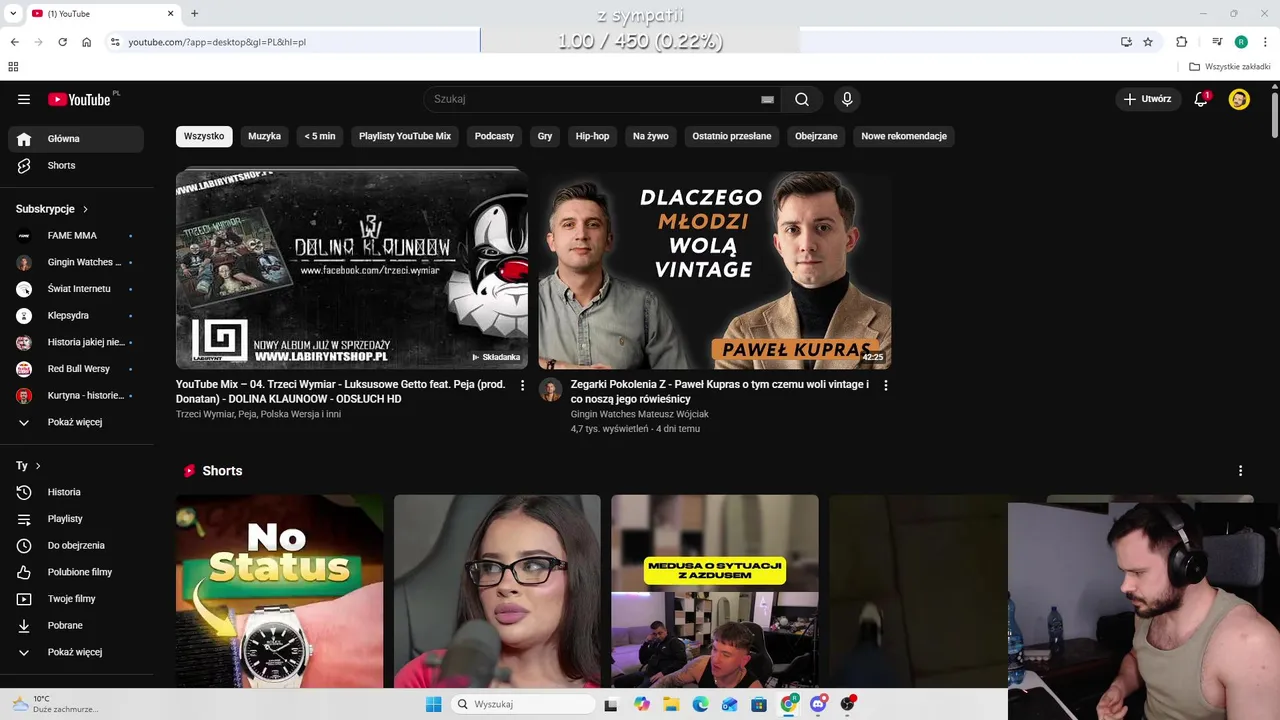The image size is (1280, 720).
Task: Click Gingin Watches Mateusz Wójciak channel name
Action: pyautogui.click(x=640, y=414)
